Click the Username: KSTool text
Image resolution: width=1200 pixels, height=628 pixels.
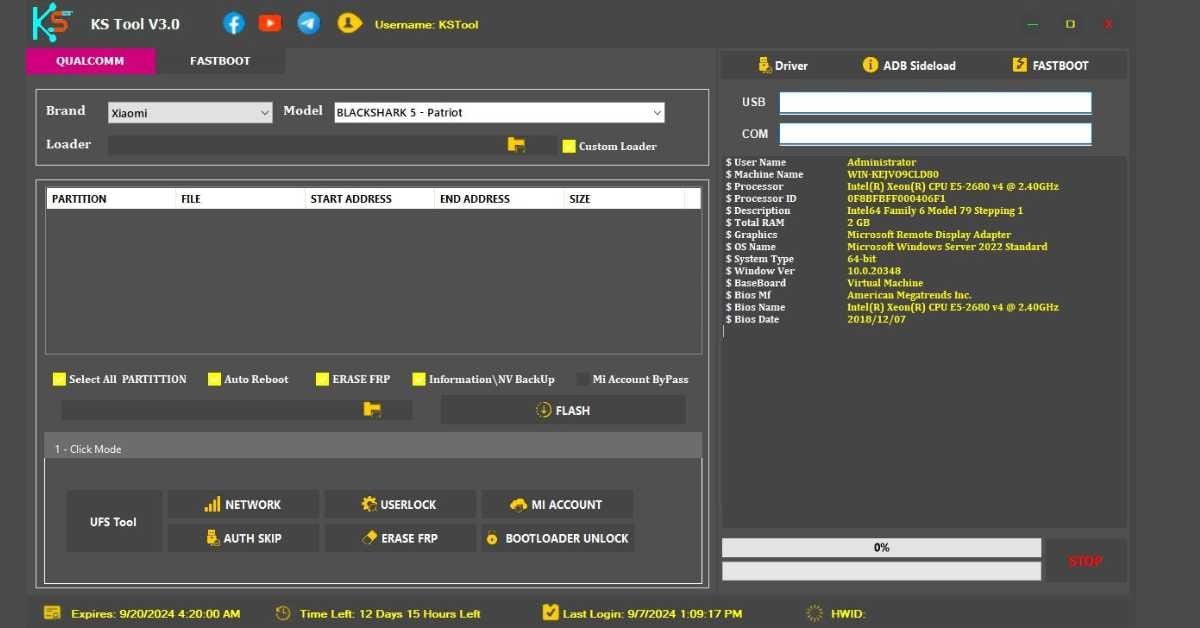[x=426, y=24]
